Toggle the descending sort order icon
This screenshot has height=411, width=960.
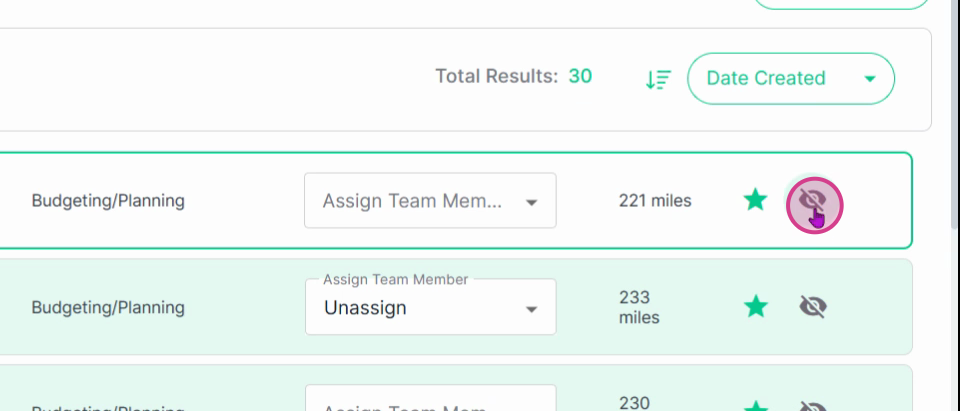[x=658, y=79]
